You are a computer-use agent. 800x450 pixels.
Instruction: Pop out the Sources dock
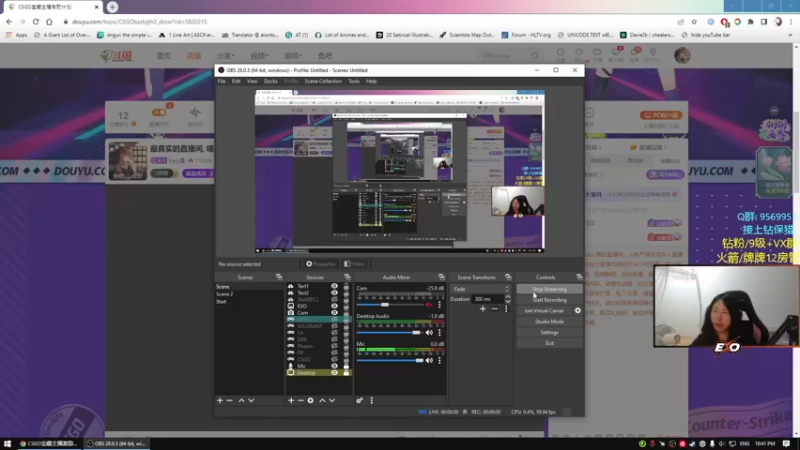click(347, 277)
